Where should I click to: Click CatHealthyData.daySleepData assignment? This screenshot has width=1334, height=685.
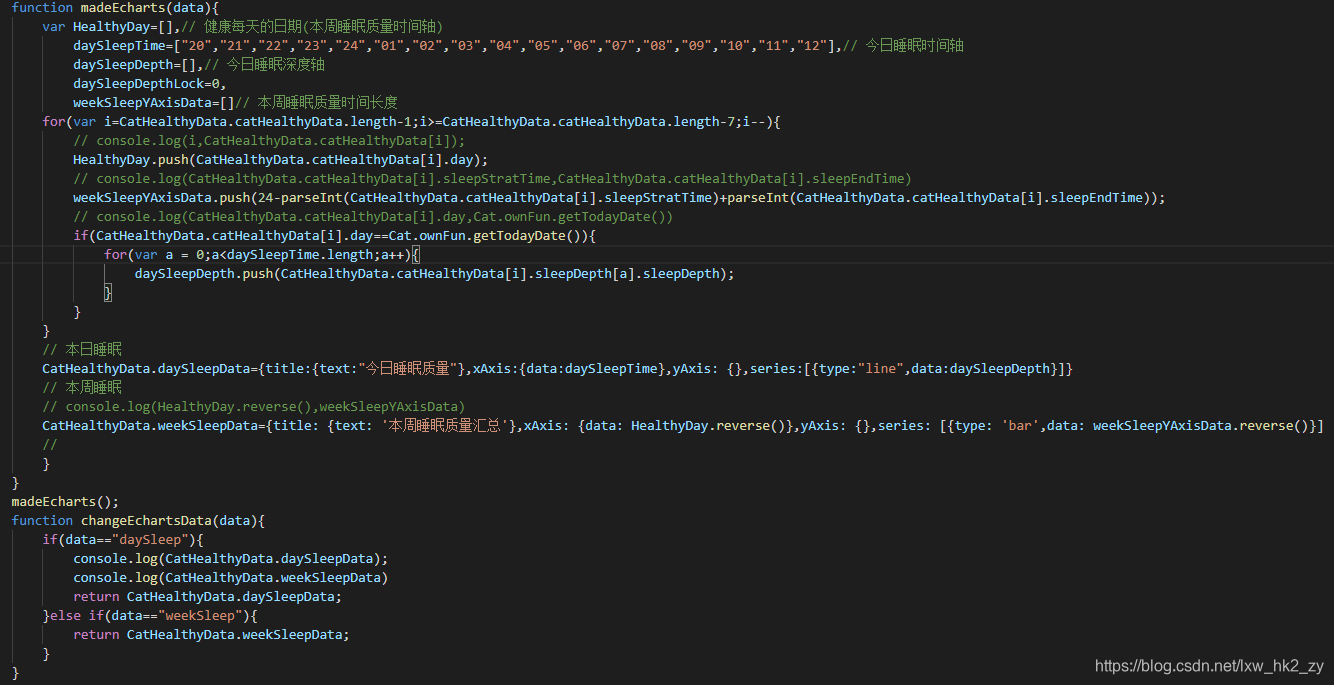(x=558, y=369)
